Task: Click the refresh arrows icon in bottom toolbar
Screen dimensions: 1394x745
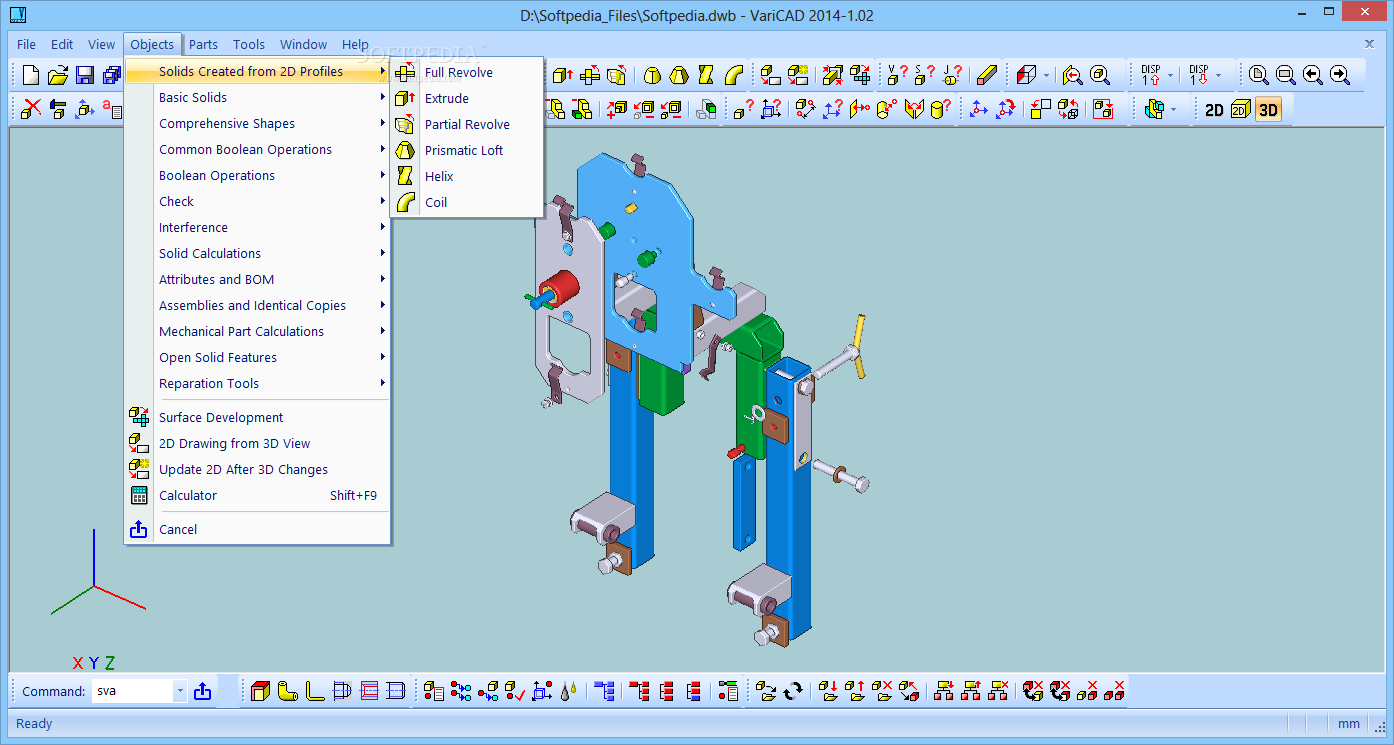Action: 793,691
